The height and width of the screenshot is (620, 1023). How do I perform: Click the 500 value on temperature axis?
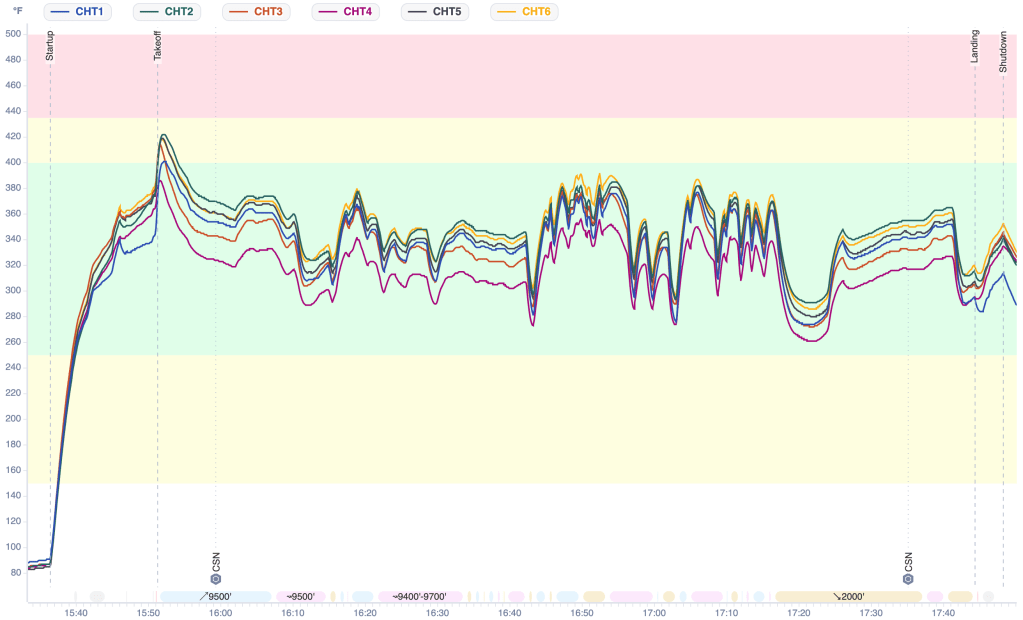[13, 34]
